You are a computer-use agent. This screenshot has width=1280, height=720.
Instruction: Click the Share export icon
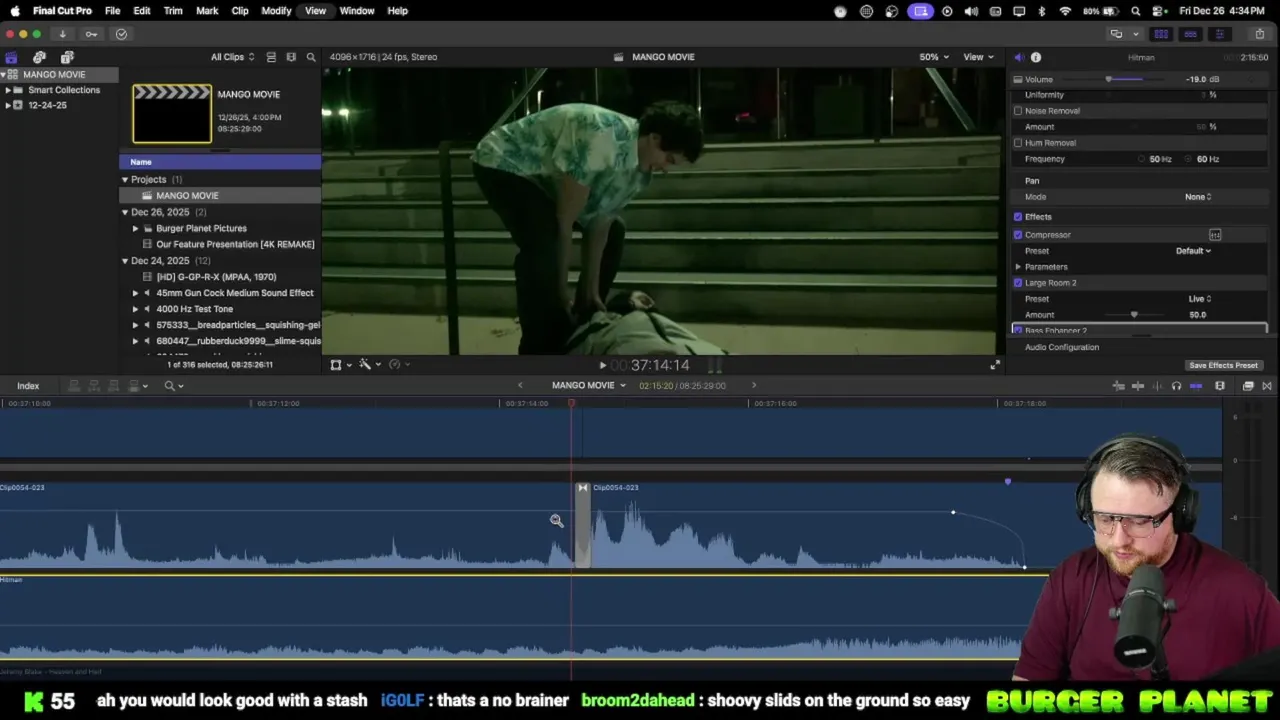tap(1259, 34)
